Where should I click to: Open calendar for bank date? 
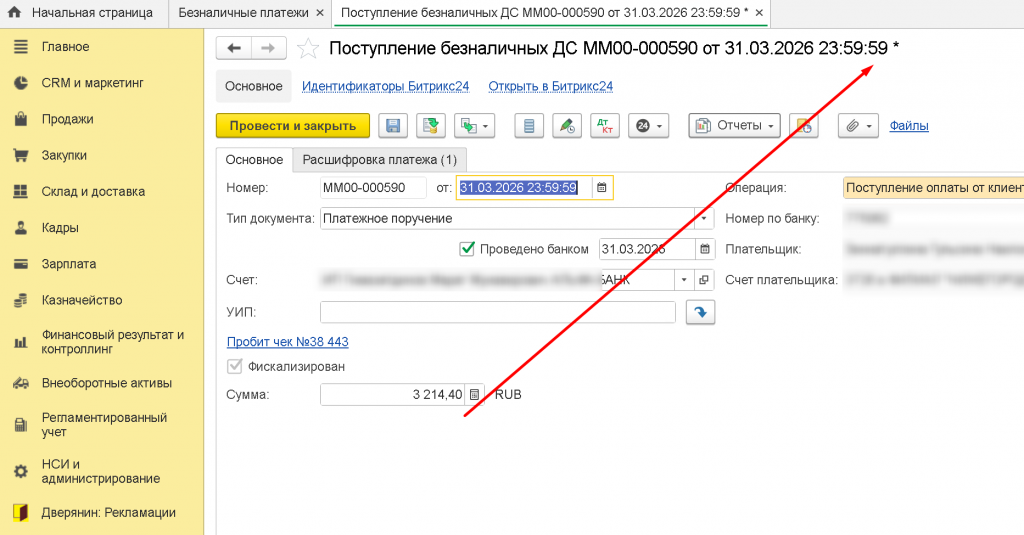705,249
